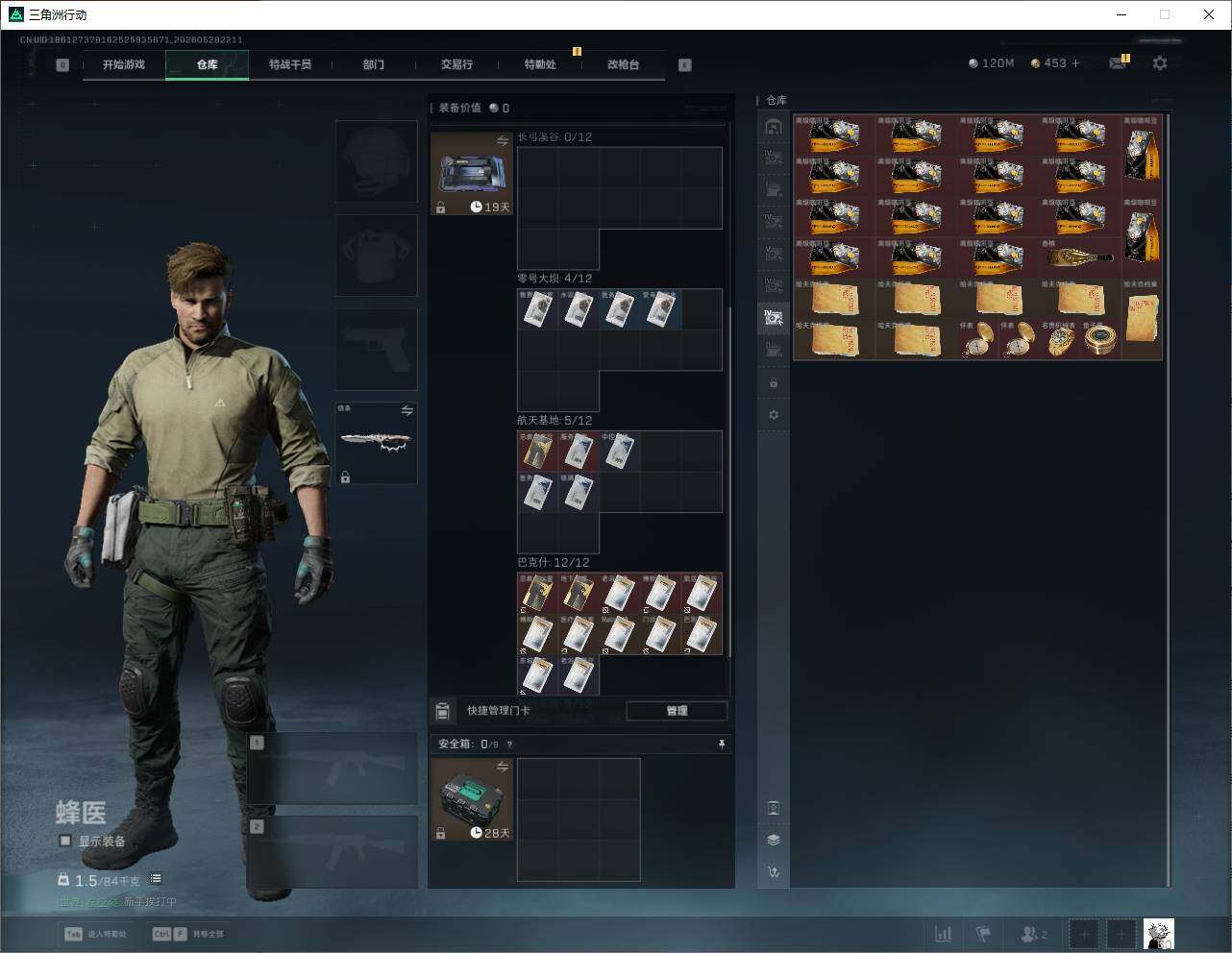Click the Tab 进入特勤处 shortcut button
The image size is (1232, 953).
pos(95,934)
